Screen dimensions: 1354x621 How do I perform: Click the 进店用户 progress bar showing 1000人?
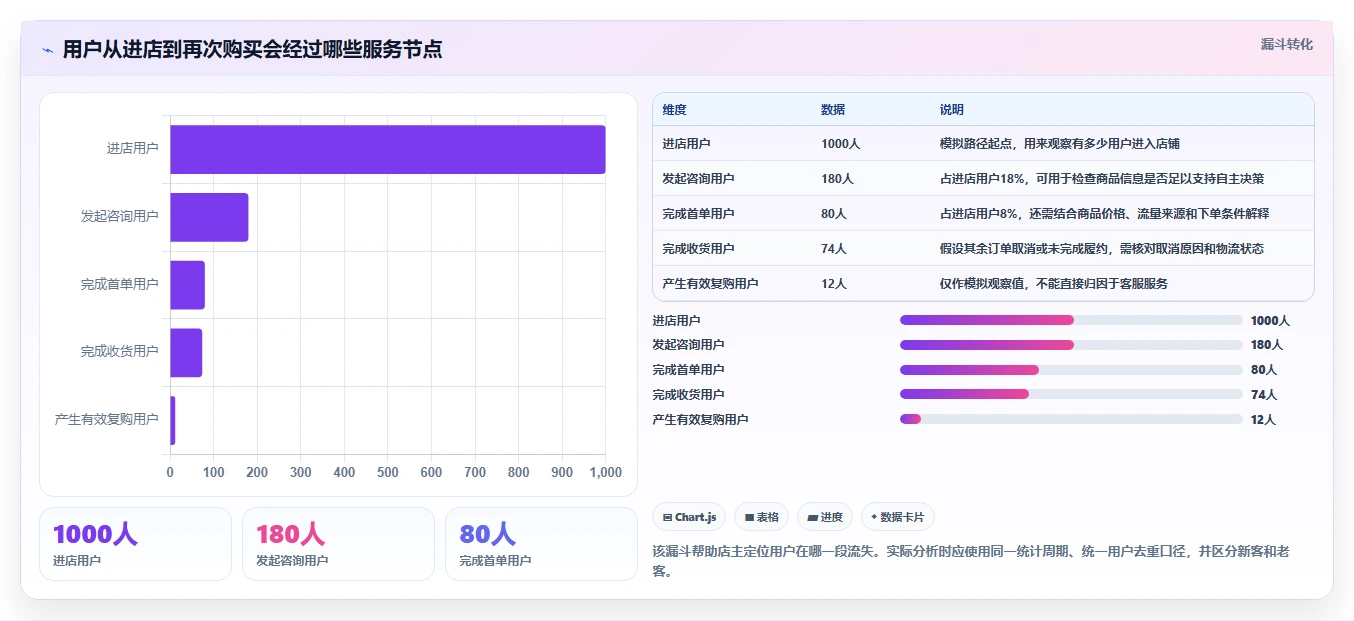click(1071, 320)
